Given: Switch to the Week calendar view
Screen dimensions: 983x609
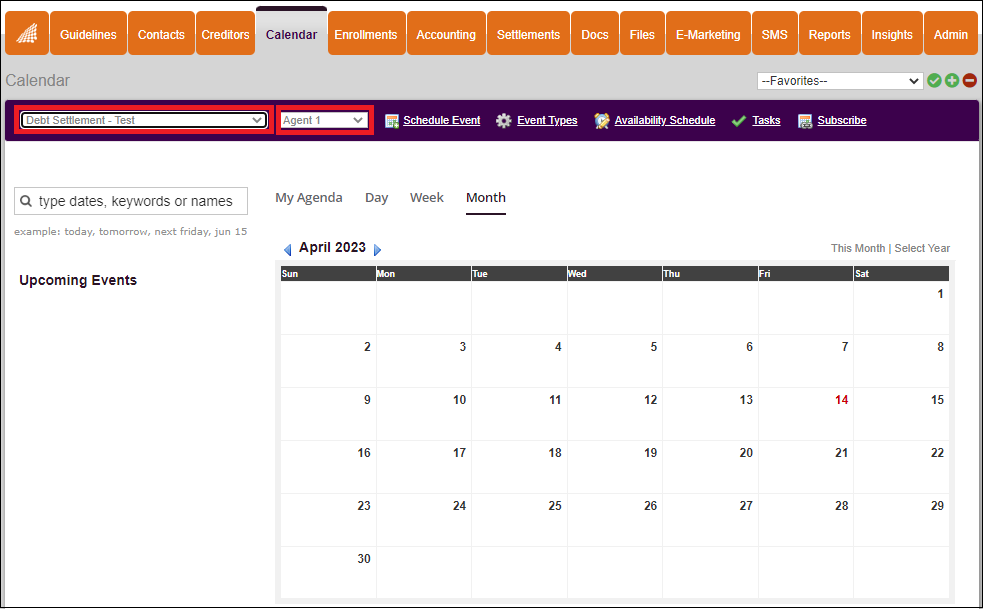Looking at the screenshot, I should (x=427, y=197).
